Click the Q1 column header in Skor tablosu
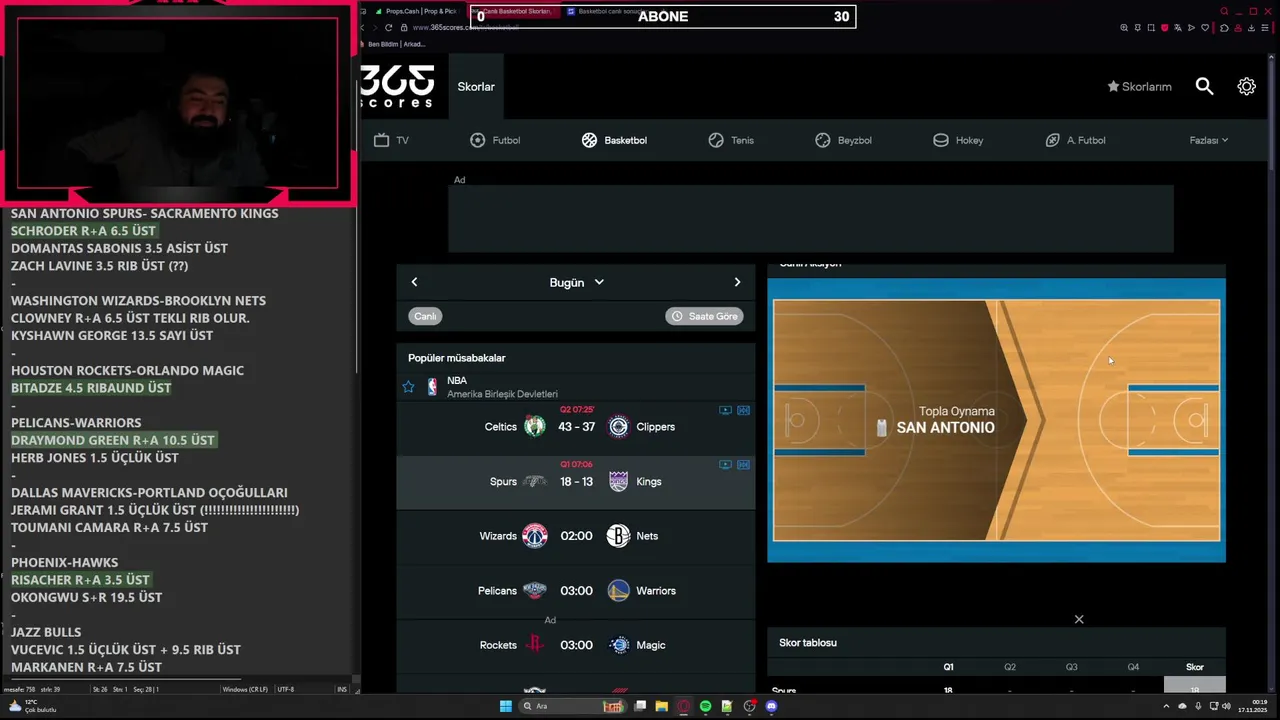 click(949, 667)
